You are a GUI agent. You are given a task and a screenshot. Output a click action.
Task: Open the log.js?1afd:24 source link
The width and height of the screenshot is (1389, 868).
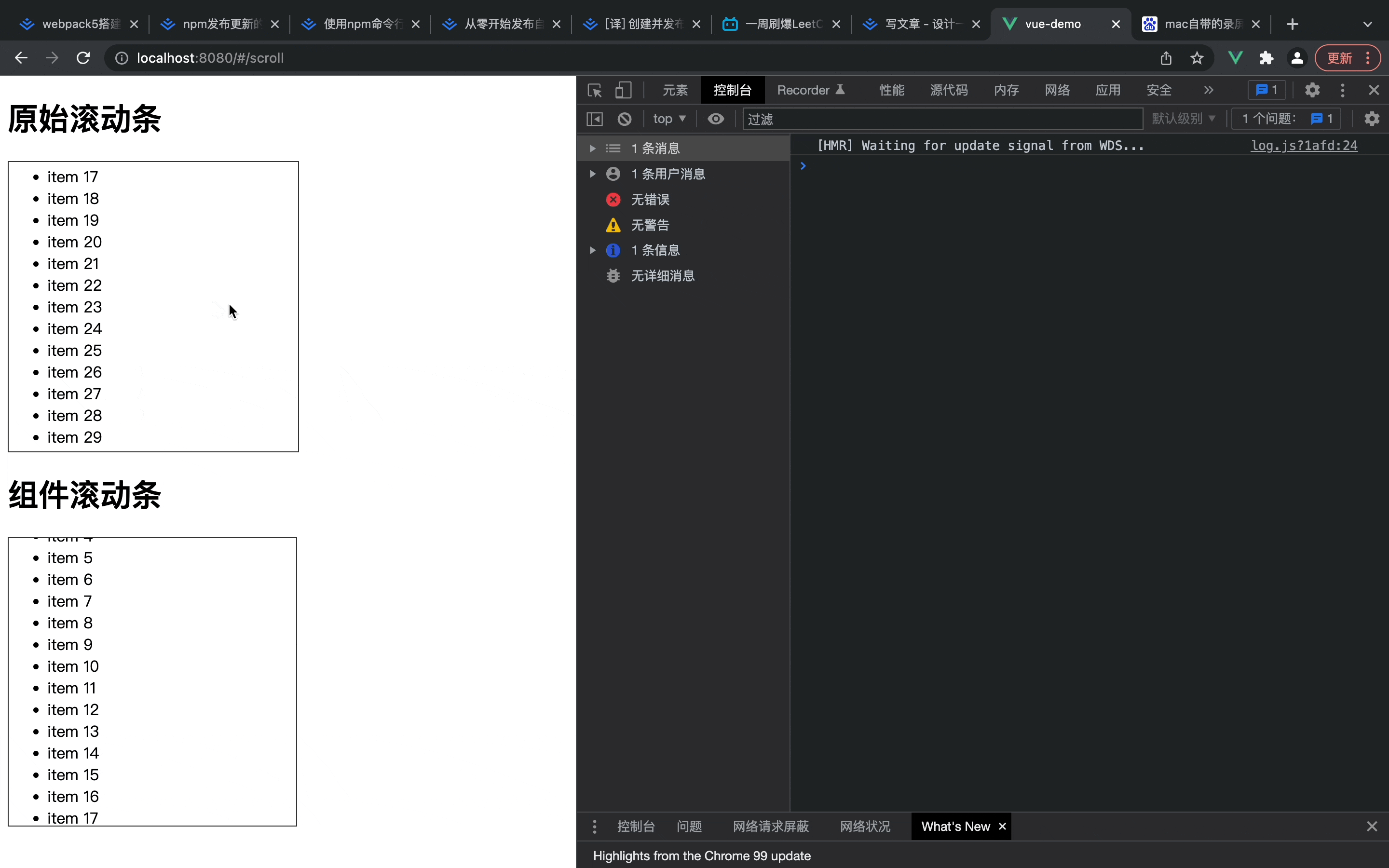[1304, 146]
